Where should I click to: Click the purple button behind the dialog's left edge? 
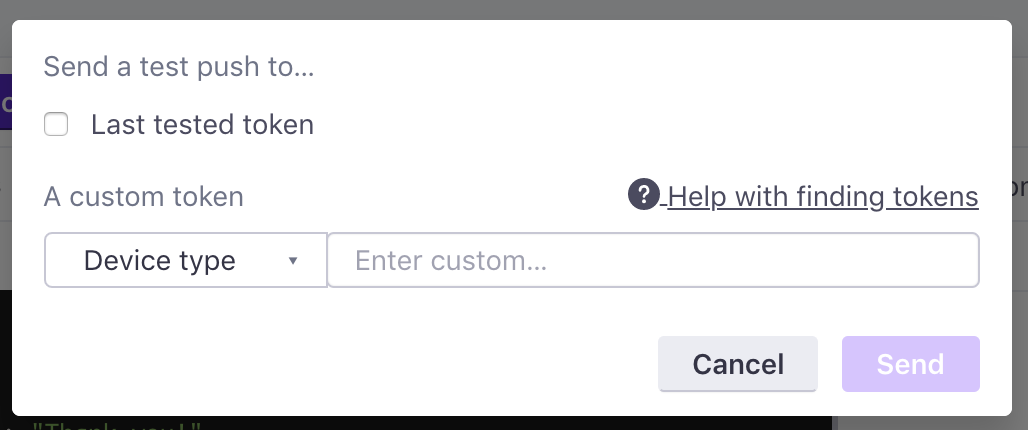pyautogui.click(x=6, y=102)
